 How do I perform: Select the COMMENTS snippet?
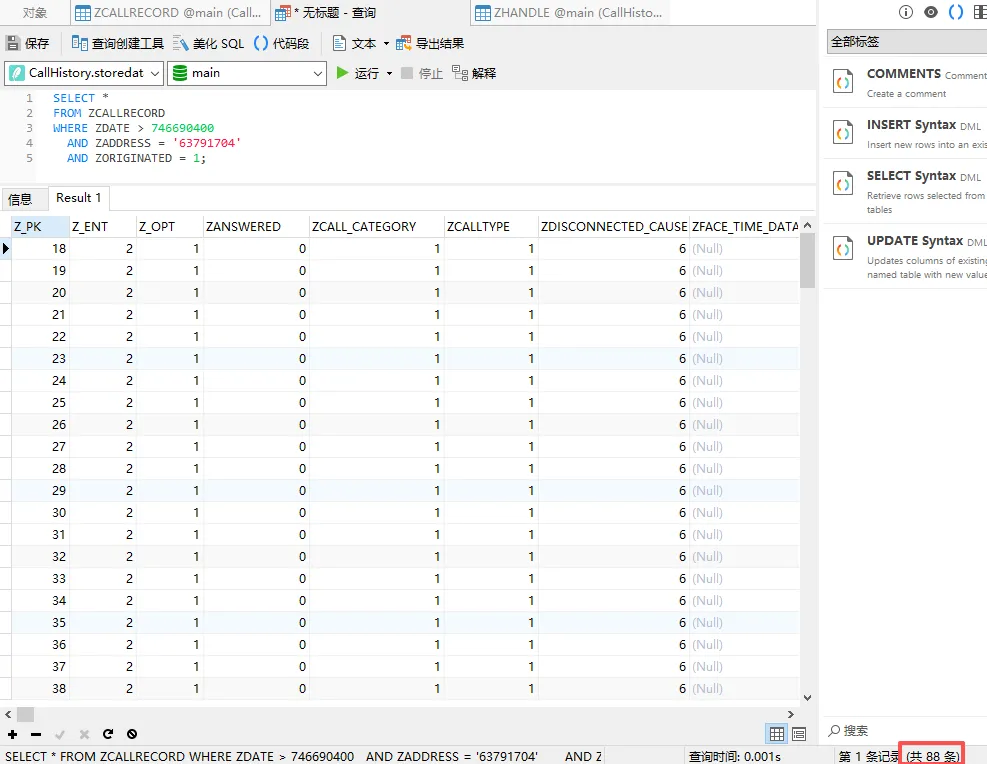point(905,82)
